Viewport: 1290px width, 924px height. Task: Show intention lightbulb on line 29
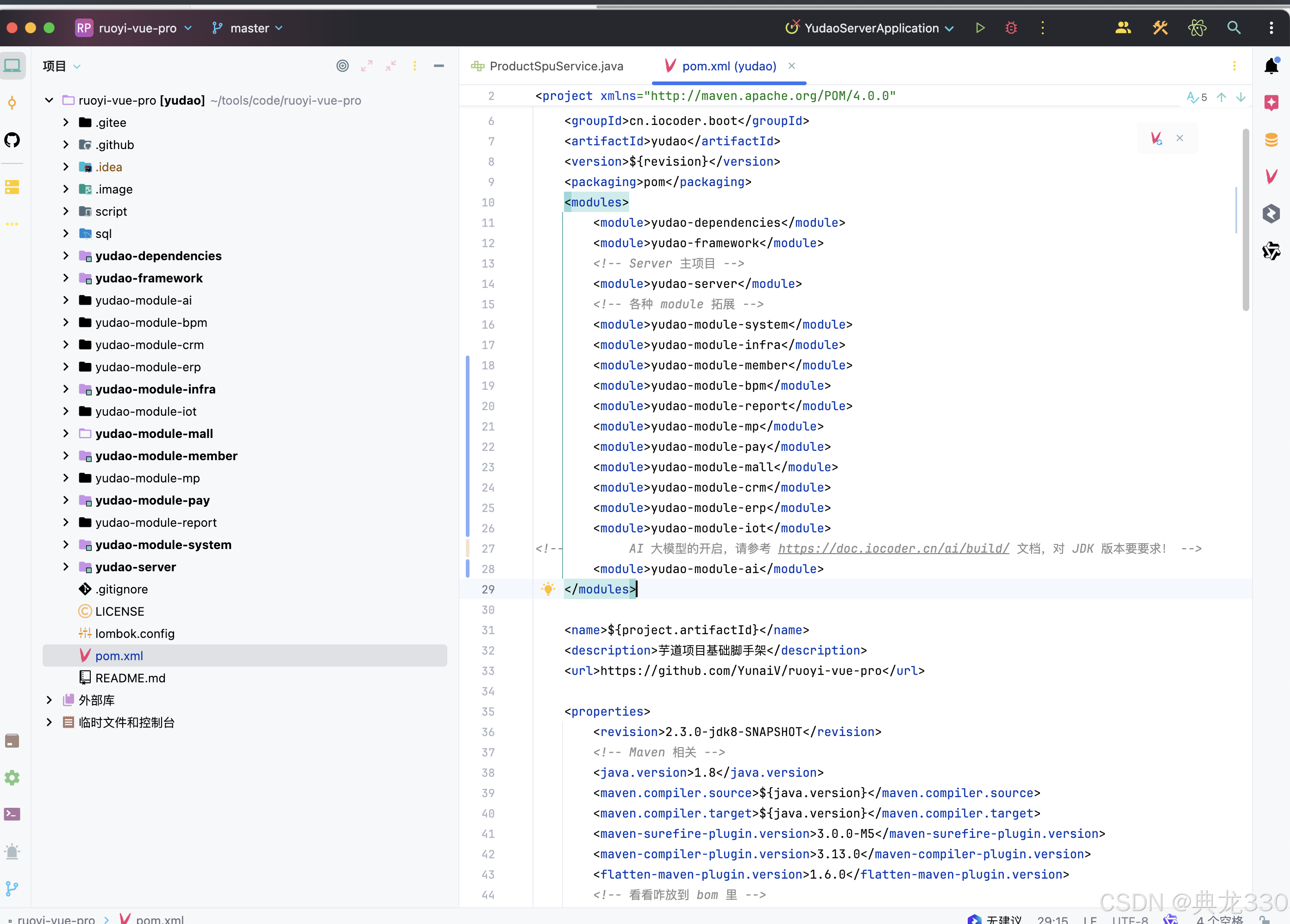(548, 589)
